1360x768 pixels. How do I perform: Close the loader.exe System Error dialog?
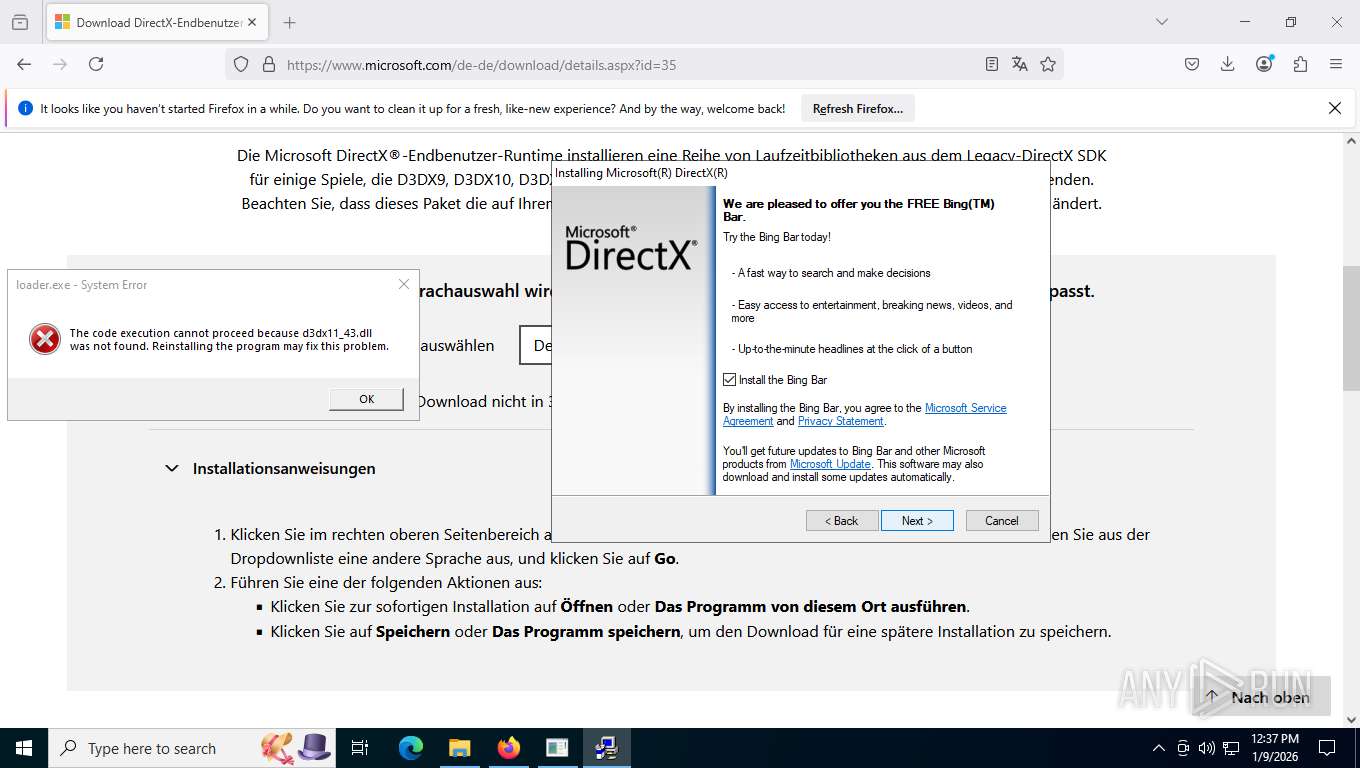click(404, 284)
